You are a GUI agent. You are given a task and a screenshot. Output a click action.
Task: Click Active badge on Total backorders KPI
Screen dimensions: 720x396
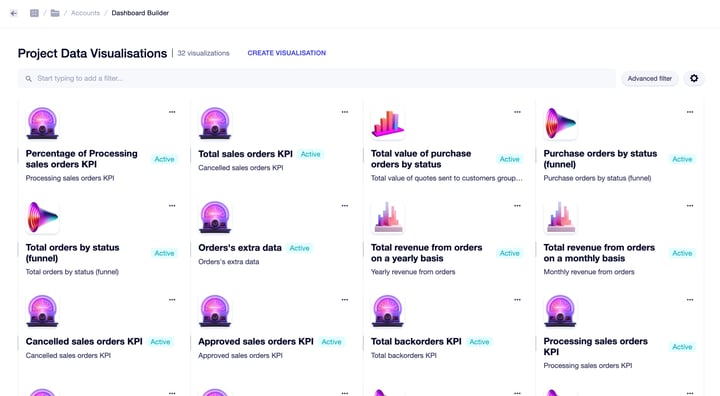click(479, 342)
